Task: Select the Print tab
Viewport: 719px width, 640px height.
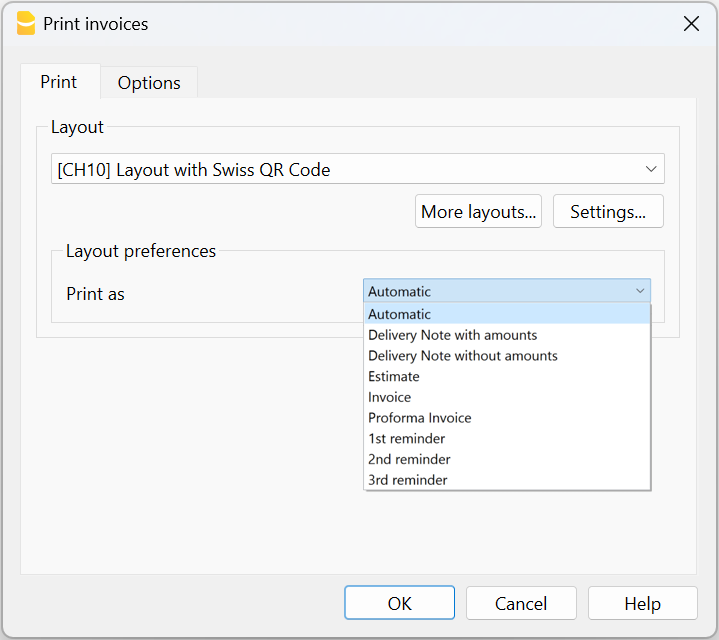Action: click(x=59, y=82)
